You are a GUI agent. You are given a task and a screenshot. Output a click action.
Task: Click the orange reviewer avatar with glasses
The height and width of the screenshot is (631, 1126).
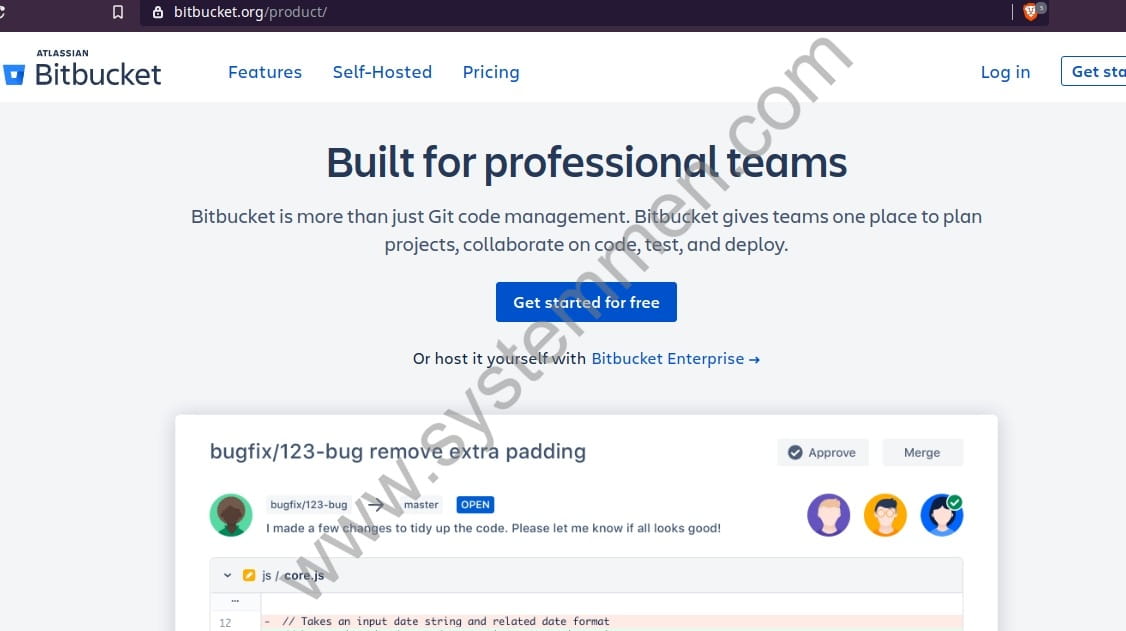[x=885, y=515]
